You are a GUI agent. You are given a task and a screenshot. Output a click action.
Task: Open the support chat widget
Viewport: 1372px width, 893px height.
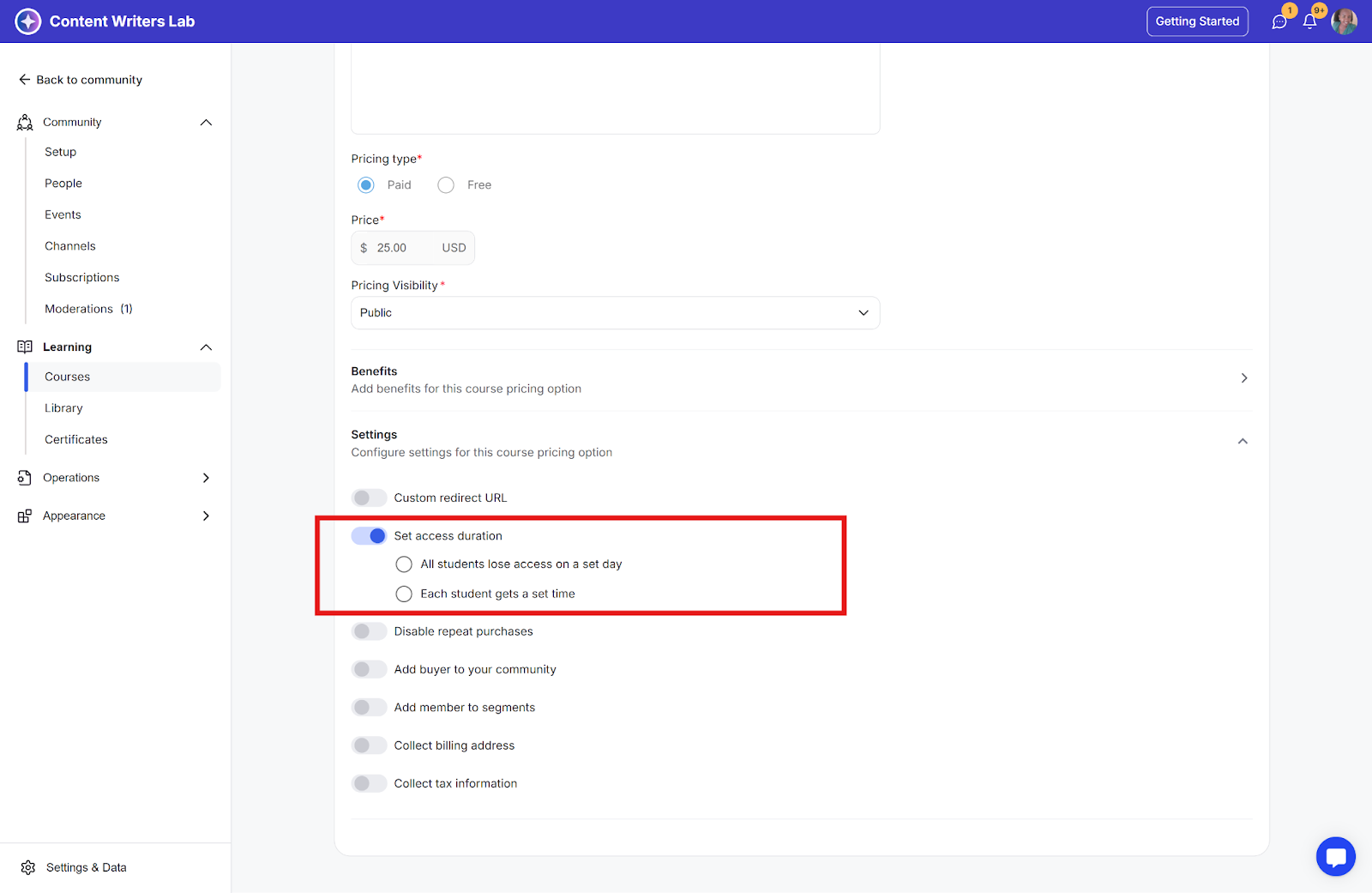1336,856
